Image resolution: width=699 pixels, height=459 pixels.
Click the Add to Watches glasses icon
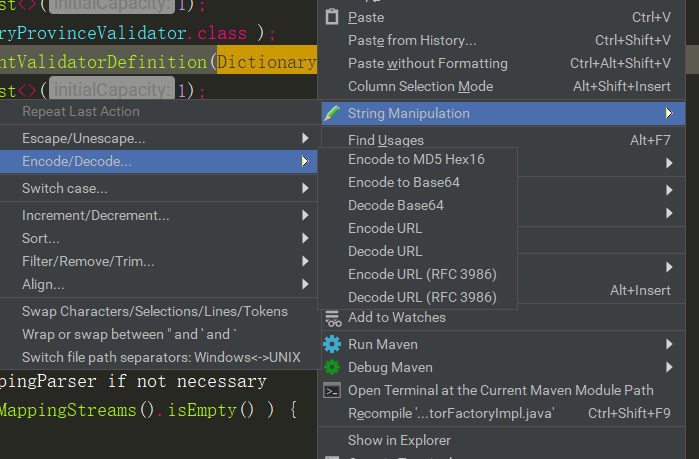tap(333, 318)
